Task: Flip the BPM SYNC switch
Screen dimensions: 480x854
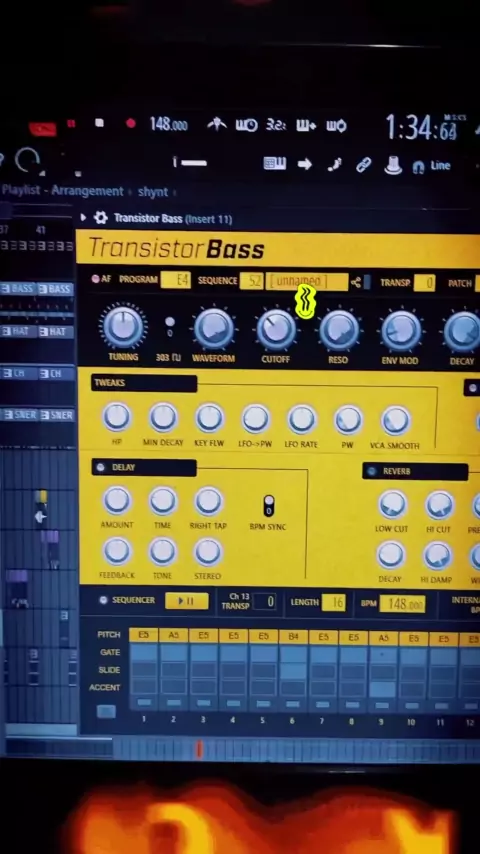Action: tap(269, 507)
